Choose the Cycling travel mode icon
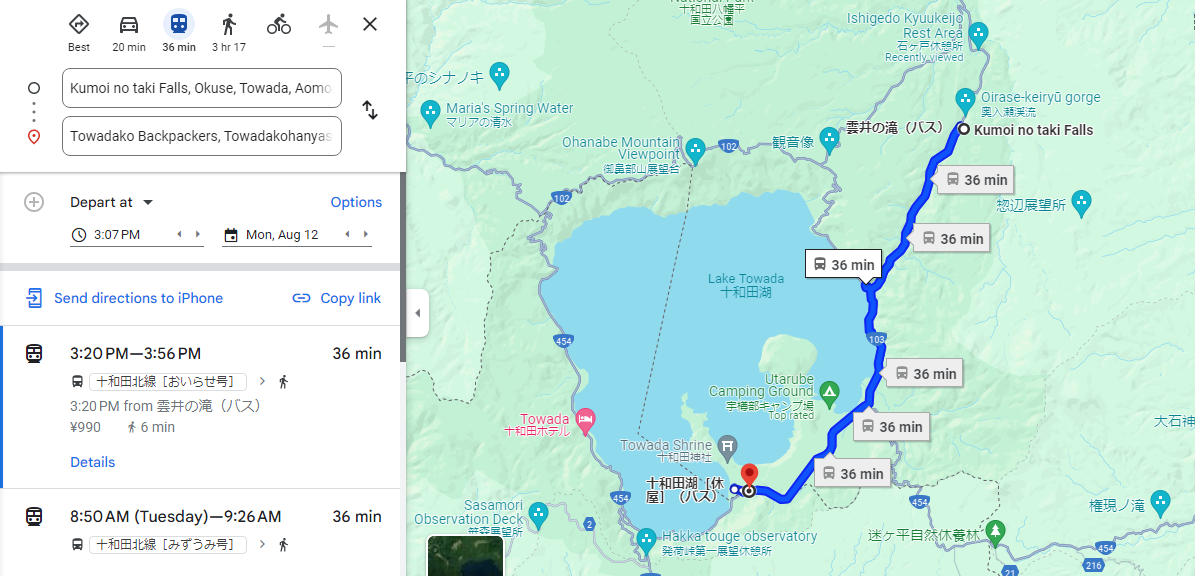The image size is (1195, 576). [279, 24]
